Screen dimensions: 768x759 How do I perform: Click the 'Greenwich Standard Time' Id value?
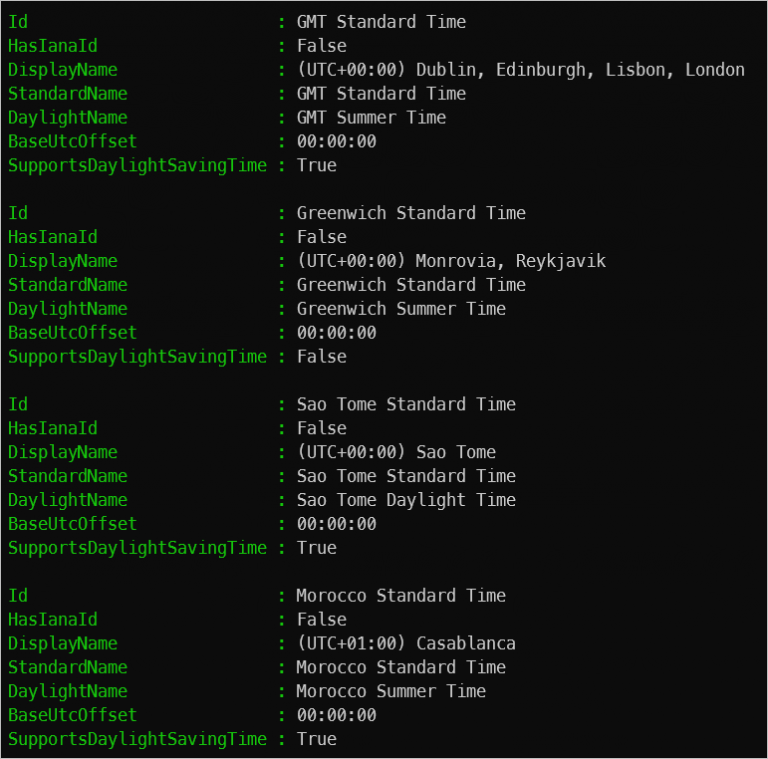click(411, 213)
